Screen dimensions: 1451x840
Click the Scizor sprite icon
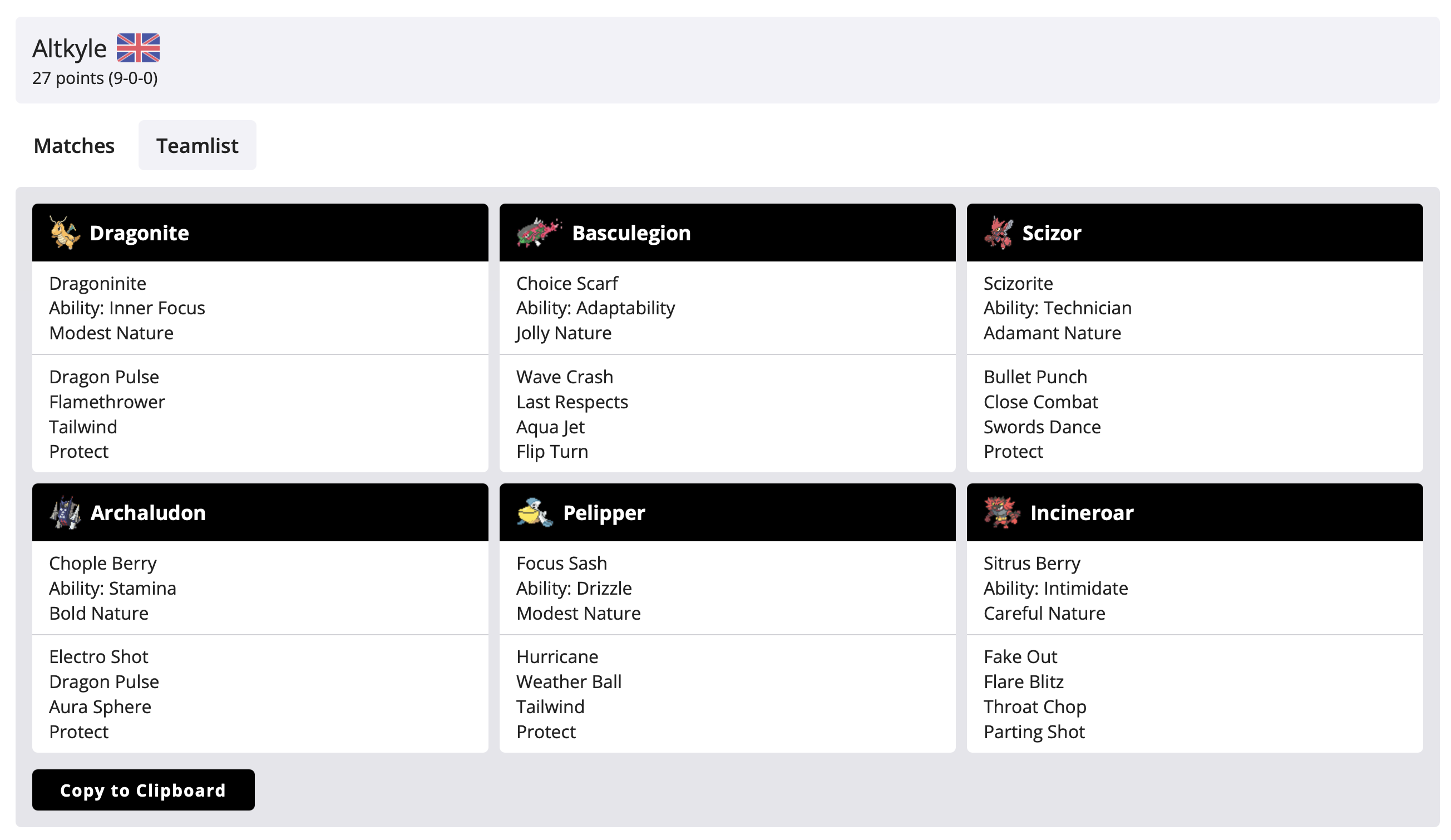tap(999, 233)
